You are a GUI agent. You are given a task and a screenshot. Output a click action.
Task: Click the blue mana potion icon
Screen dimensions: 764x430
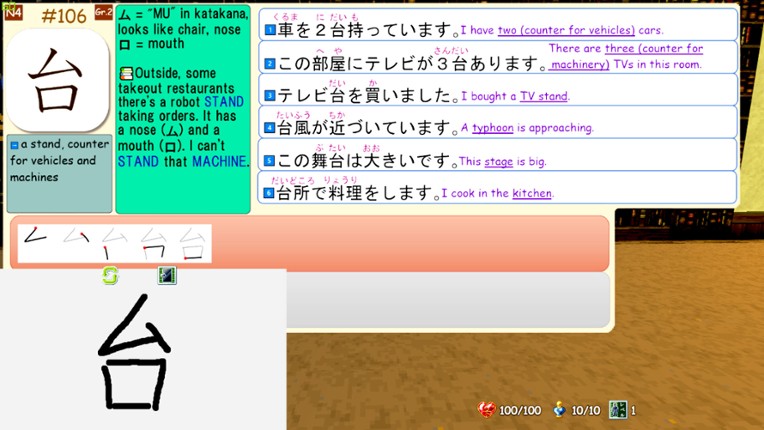point(561,410)
